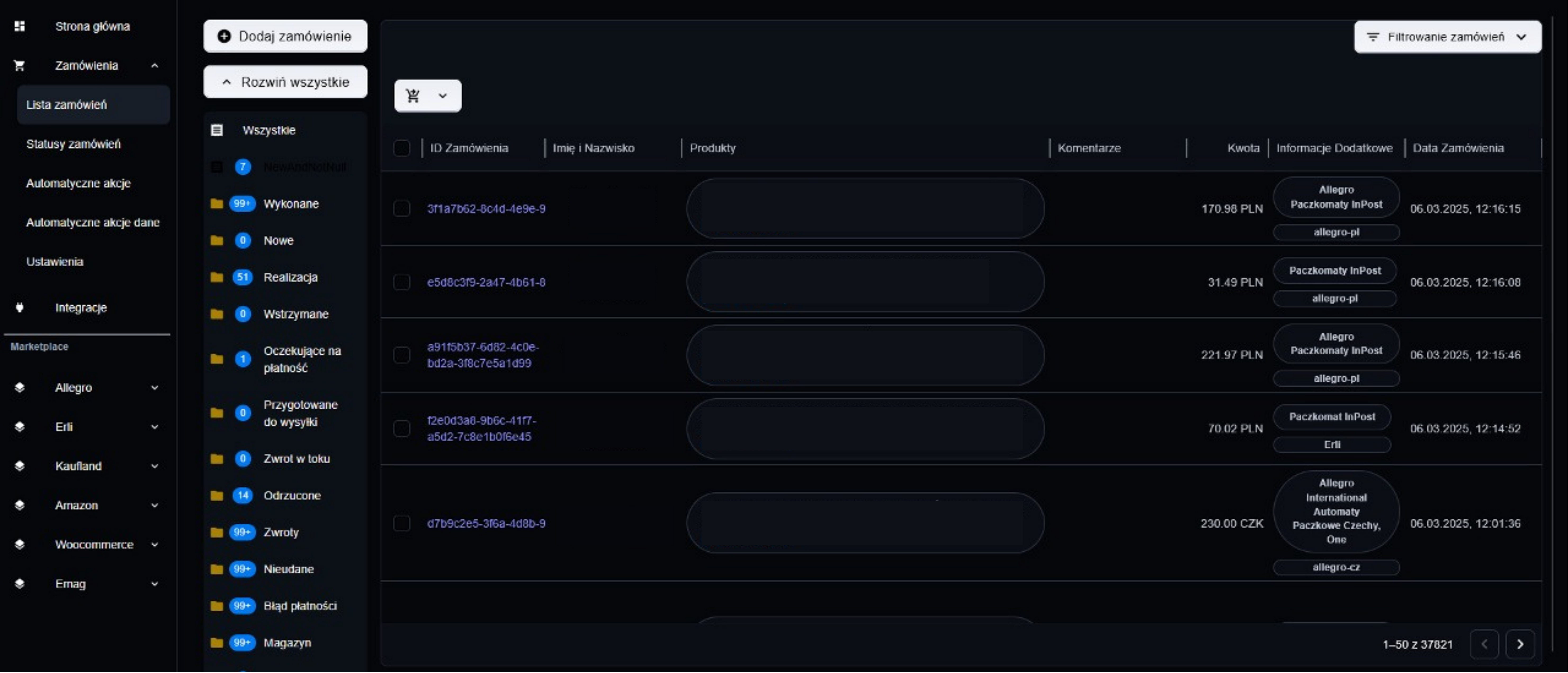Check the order a91f5b37-6d82-4c0e row checkbox
Viewport: 1568px width, 673px height.
coord(402,355)
